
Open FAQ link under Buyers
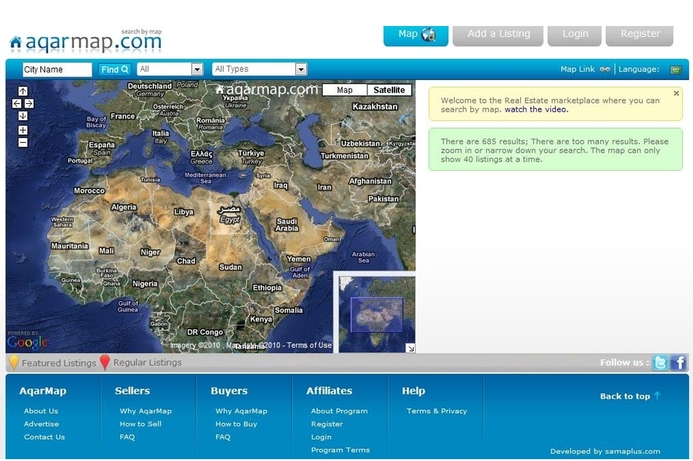[223, 437]
